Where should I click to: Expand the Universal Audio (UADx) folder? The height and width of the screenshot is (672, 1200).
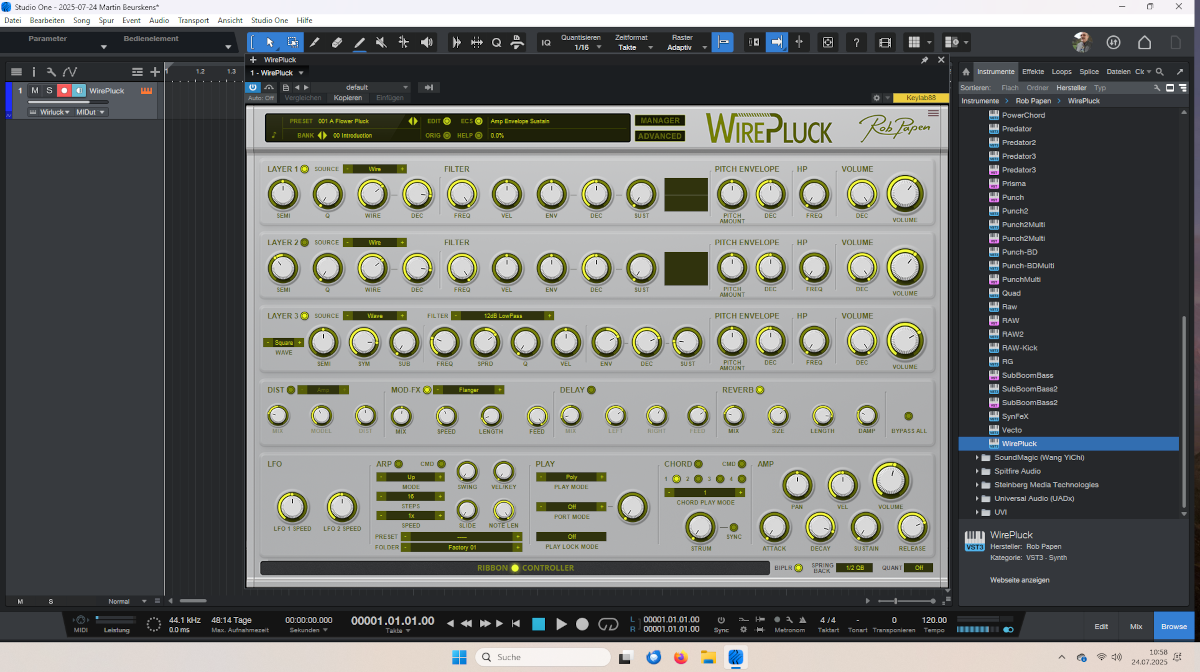click(x=977, y=498)
